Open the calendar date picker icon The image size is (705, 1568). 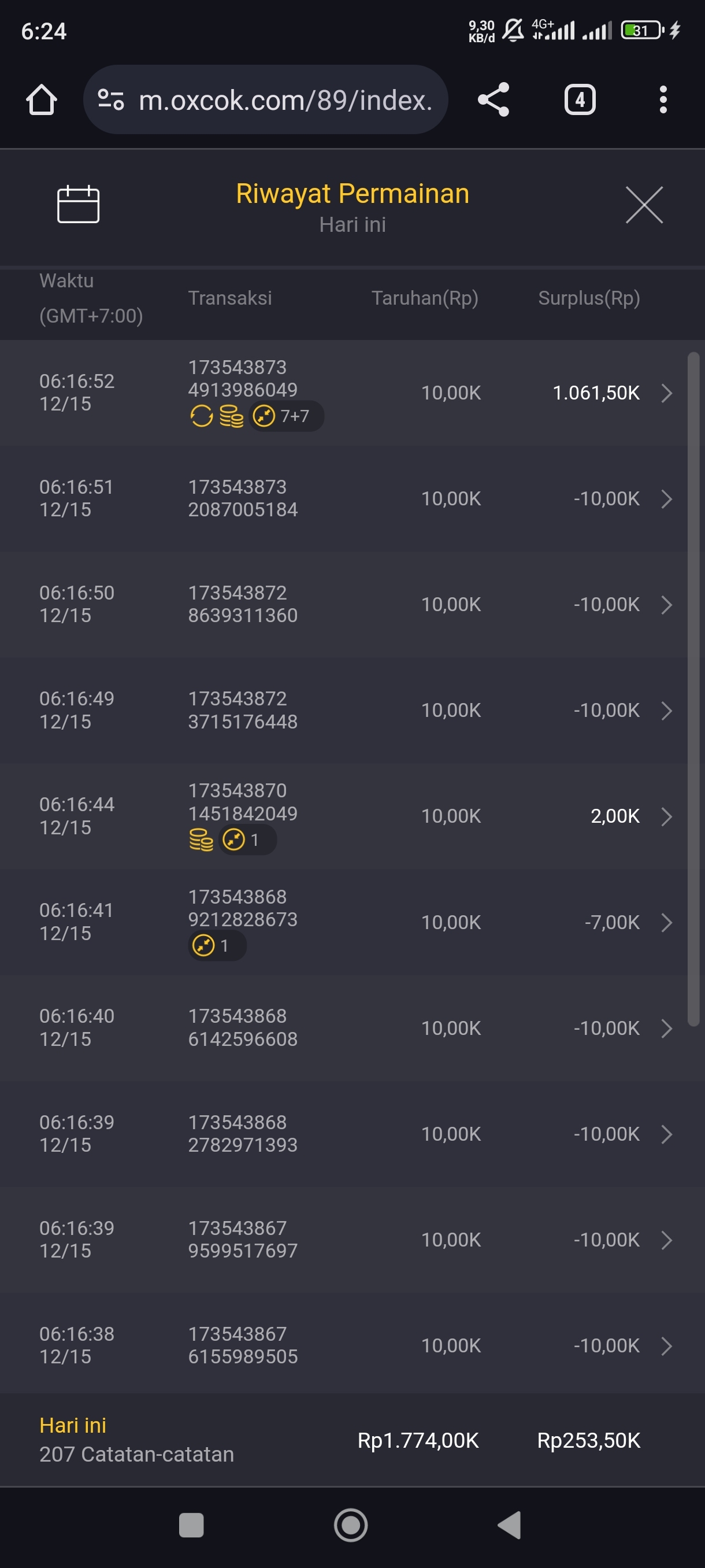click(x=78, y=205)
